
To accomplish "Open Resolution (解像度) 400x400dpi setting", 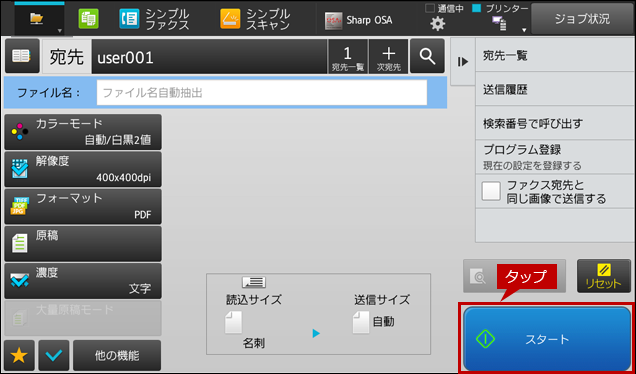I will (83, 169).
